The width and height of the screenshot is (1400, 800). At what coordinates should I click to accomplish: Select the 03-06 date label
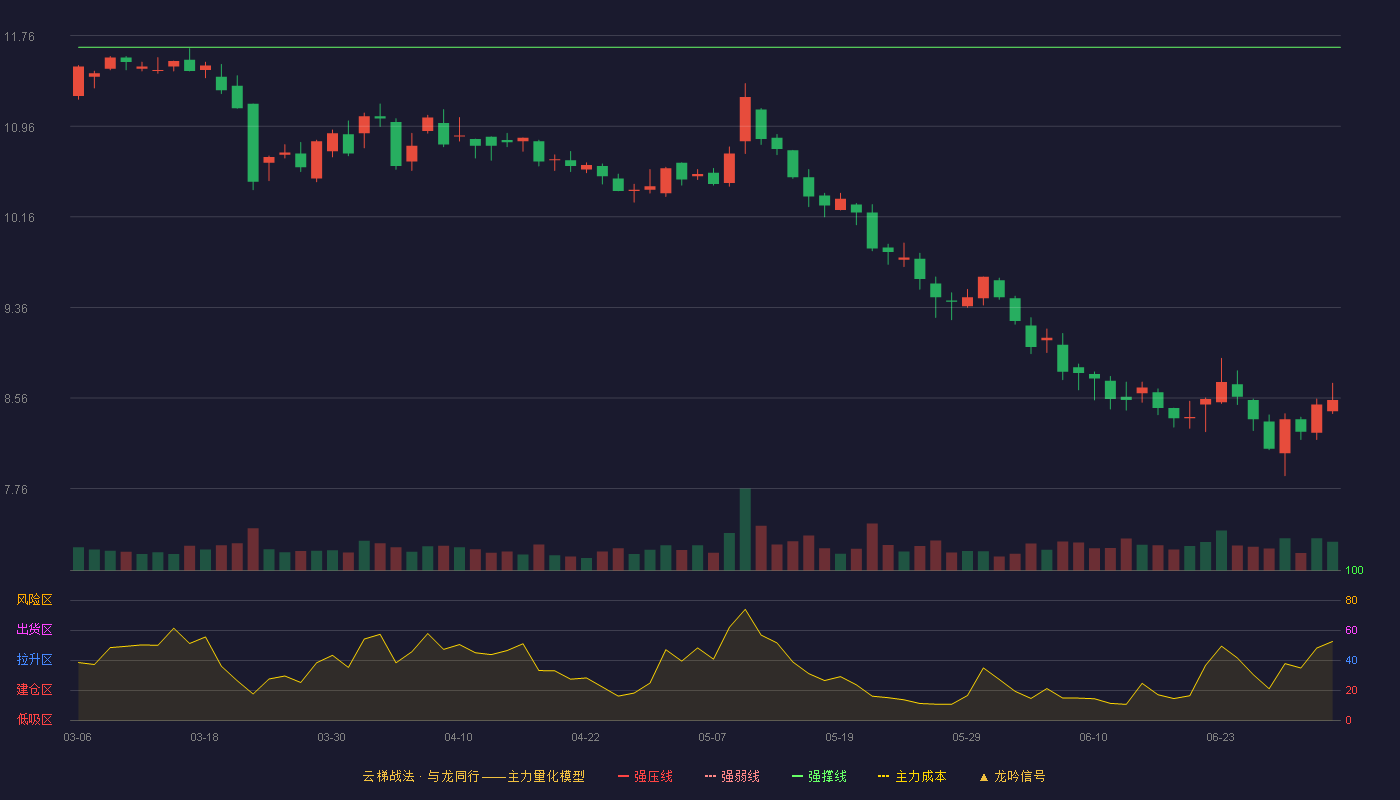[x=77, y=737]
